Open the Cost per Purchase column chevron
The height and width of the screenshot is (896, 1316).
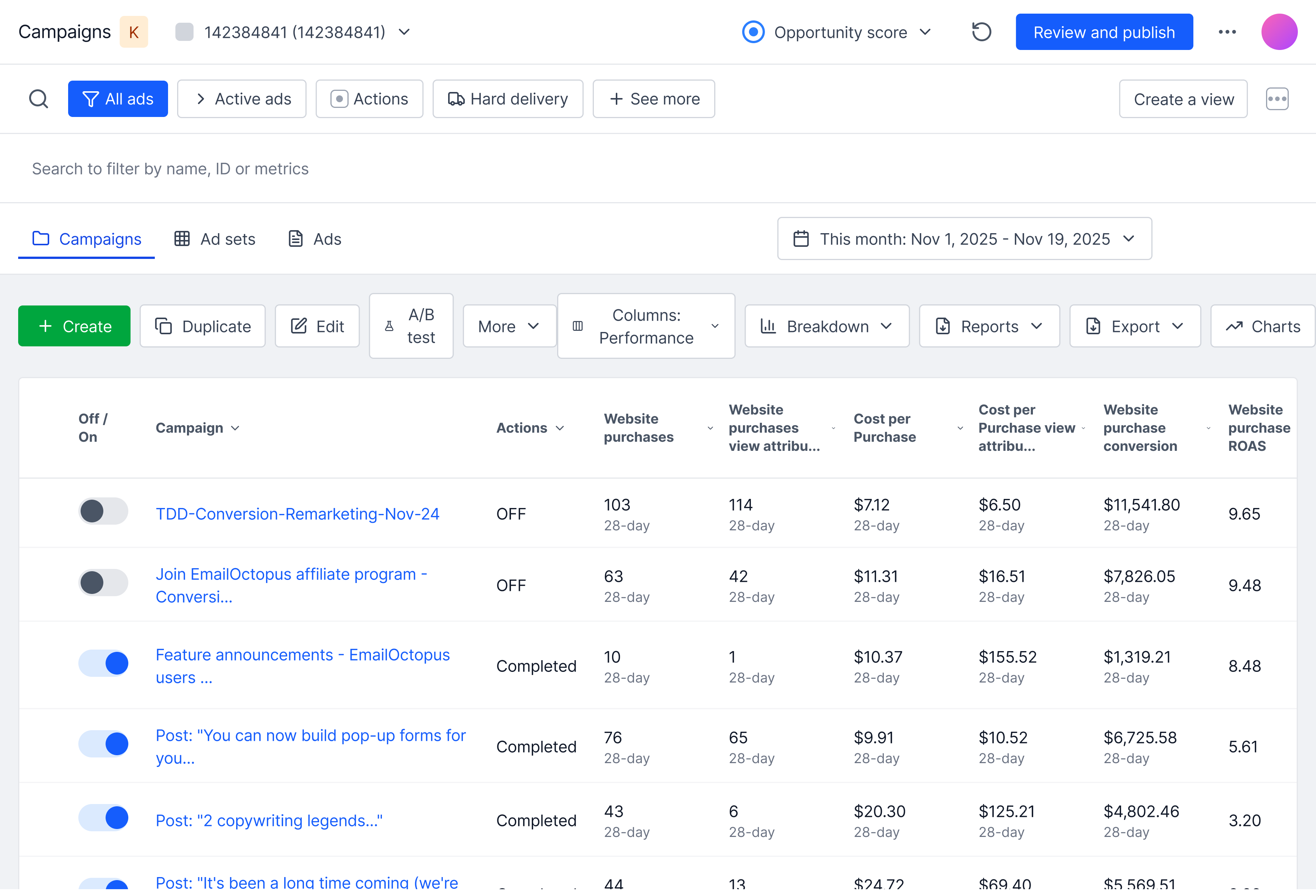pyautogui.click(x=960, y=428)
